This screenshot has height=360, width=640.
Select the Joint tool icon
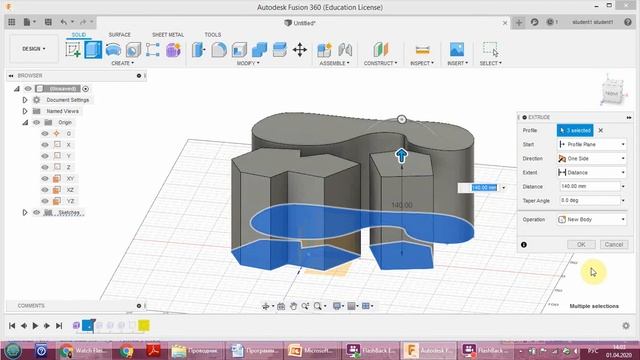345,50
